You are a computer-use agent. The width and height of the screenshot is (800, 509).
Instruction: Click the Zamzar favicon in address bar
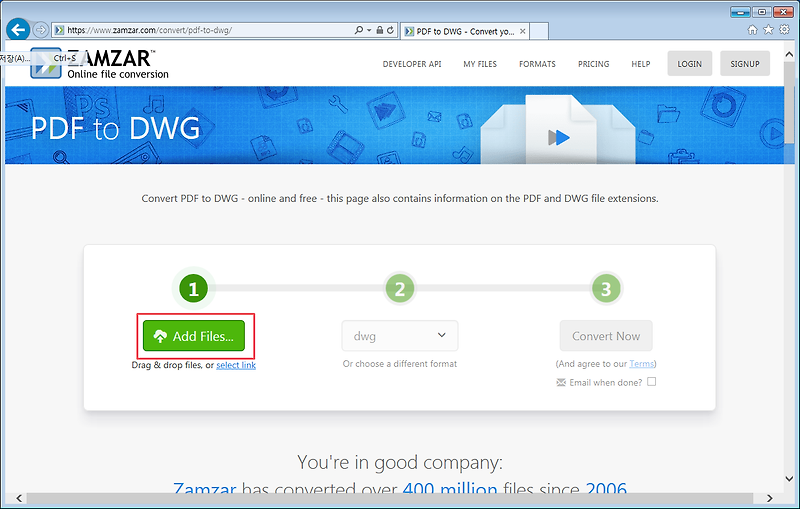pos(59,30)
